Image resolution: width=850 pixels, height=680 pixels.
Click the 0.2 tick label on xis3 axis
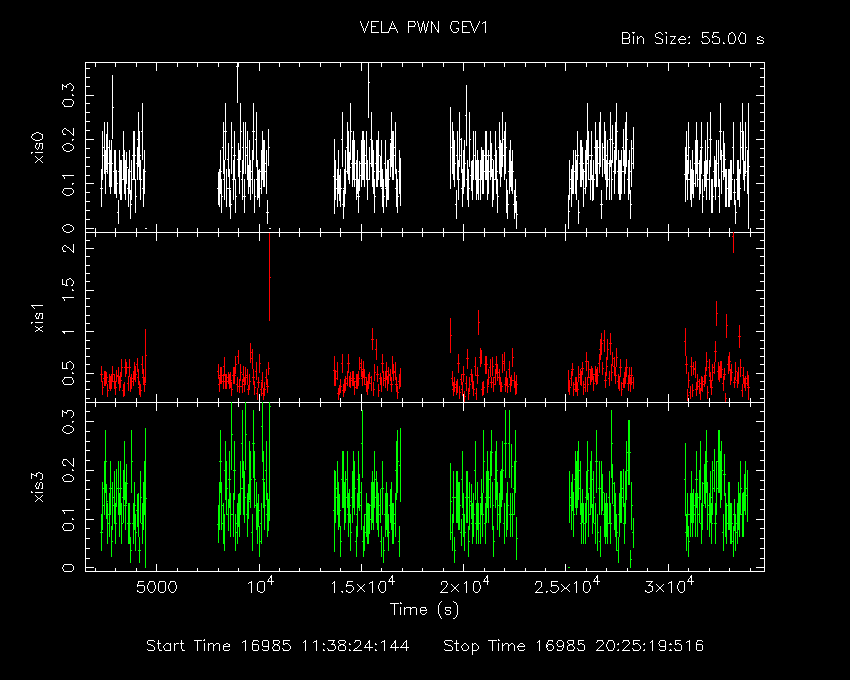68,470
